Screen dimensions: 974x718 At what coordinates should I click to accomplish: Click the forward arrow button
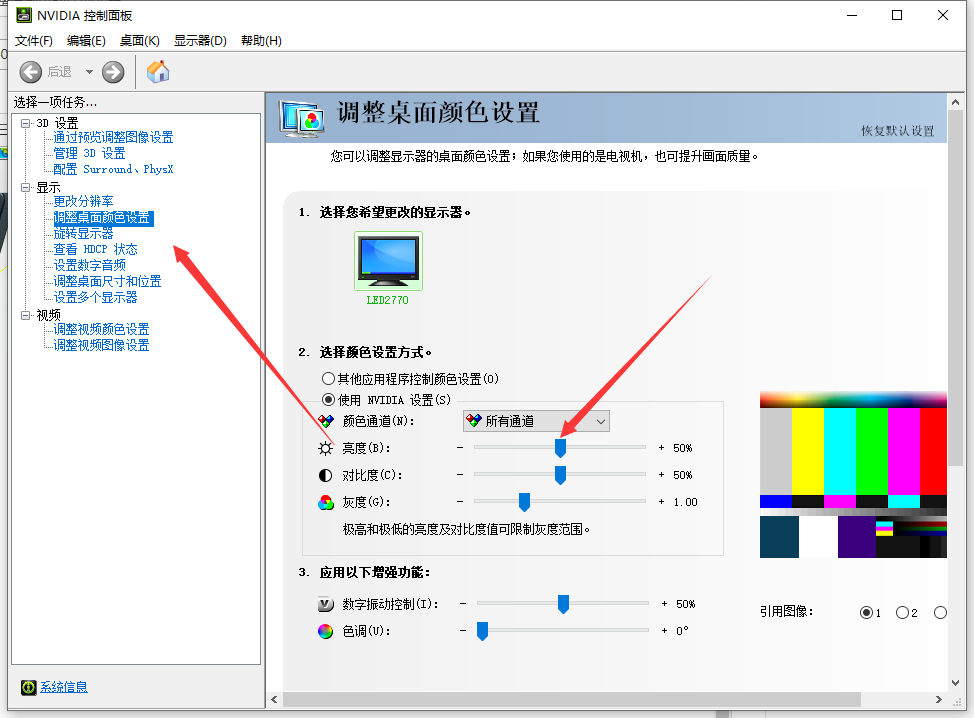click(113, 72)
